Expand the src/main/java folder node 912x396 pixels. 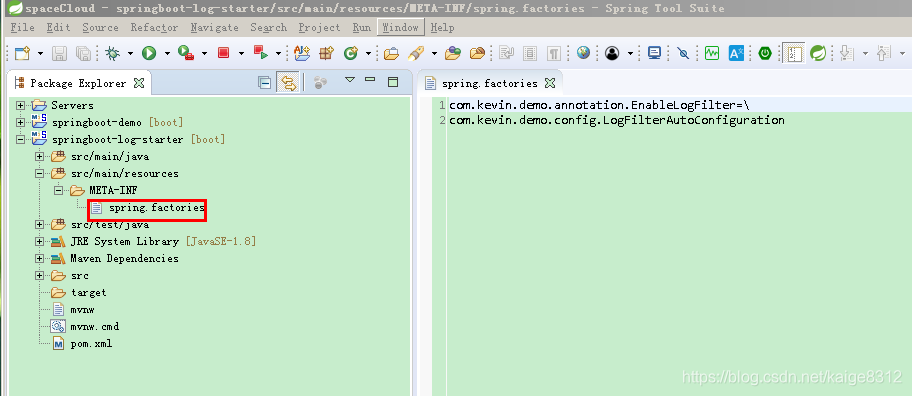(x=40, y=156)
